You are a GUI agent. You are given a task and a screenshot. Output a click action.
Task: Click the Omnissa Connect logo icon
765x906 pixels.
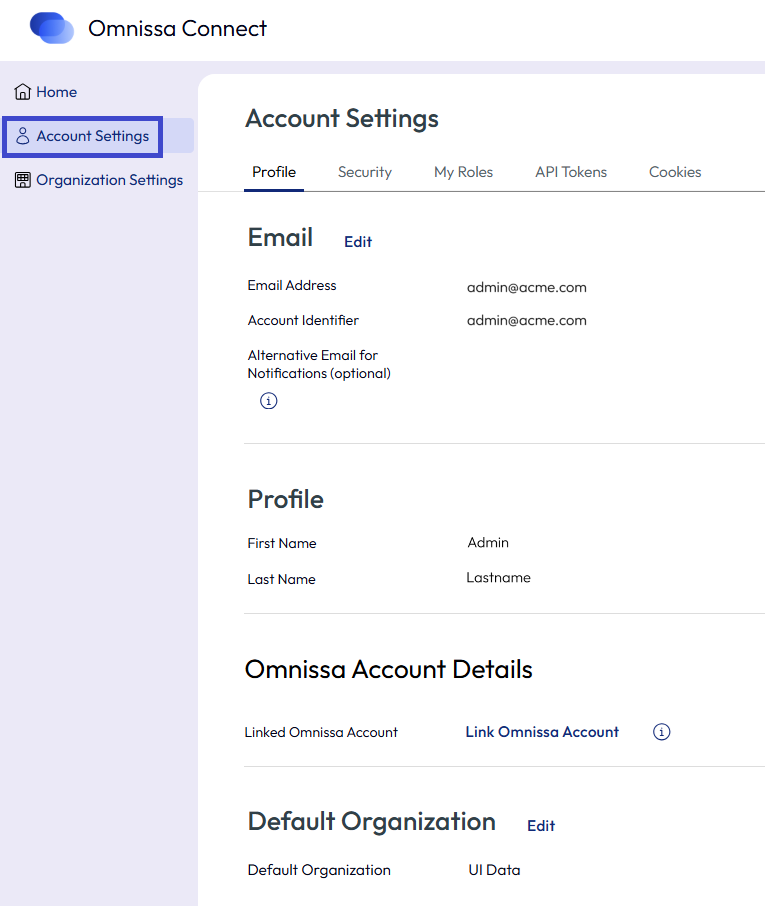click(52, 28)
